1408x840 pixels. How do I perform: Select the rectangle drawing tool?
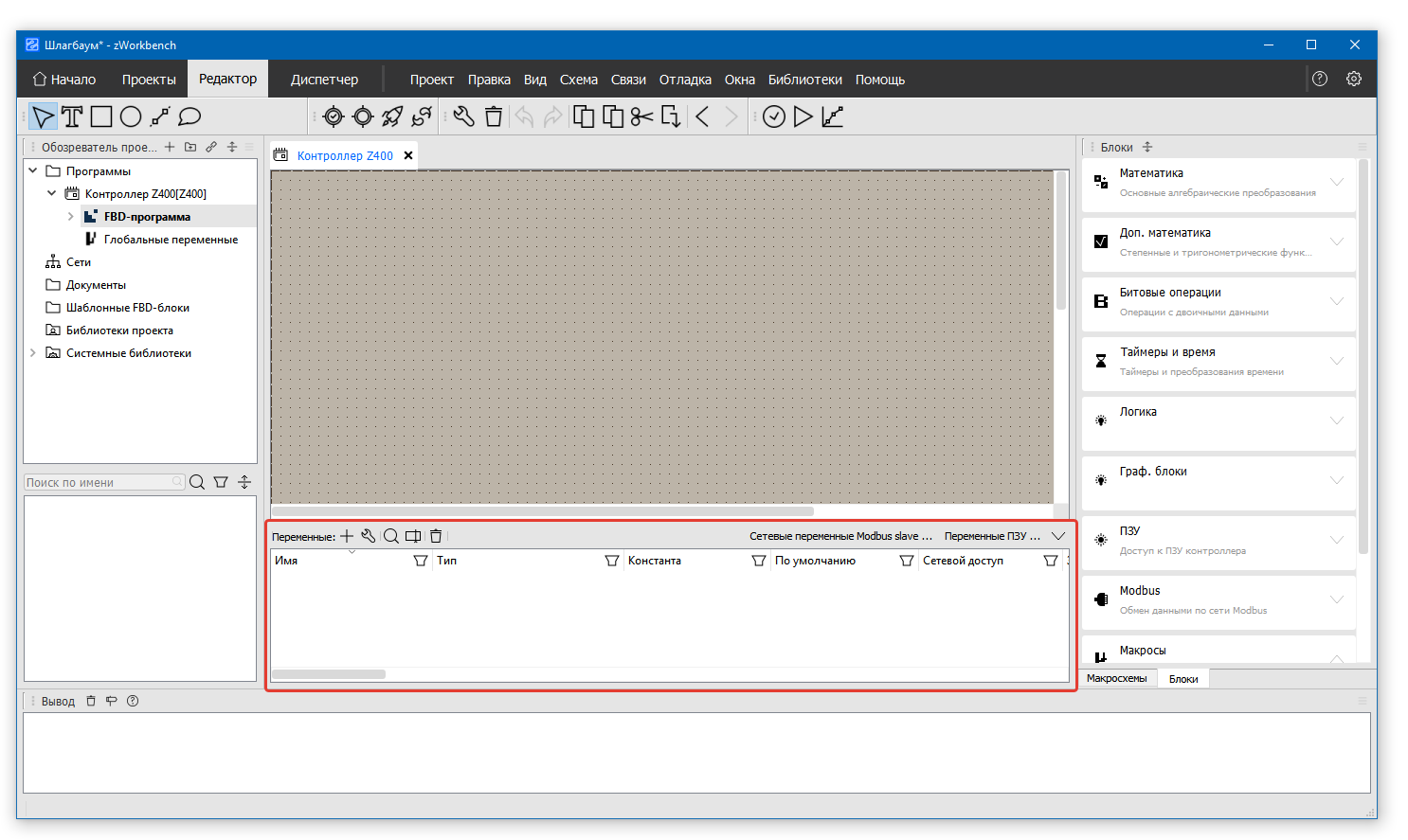click(x=101, y=116)
